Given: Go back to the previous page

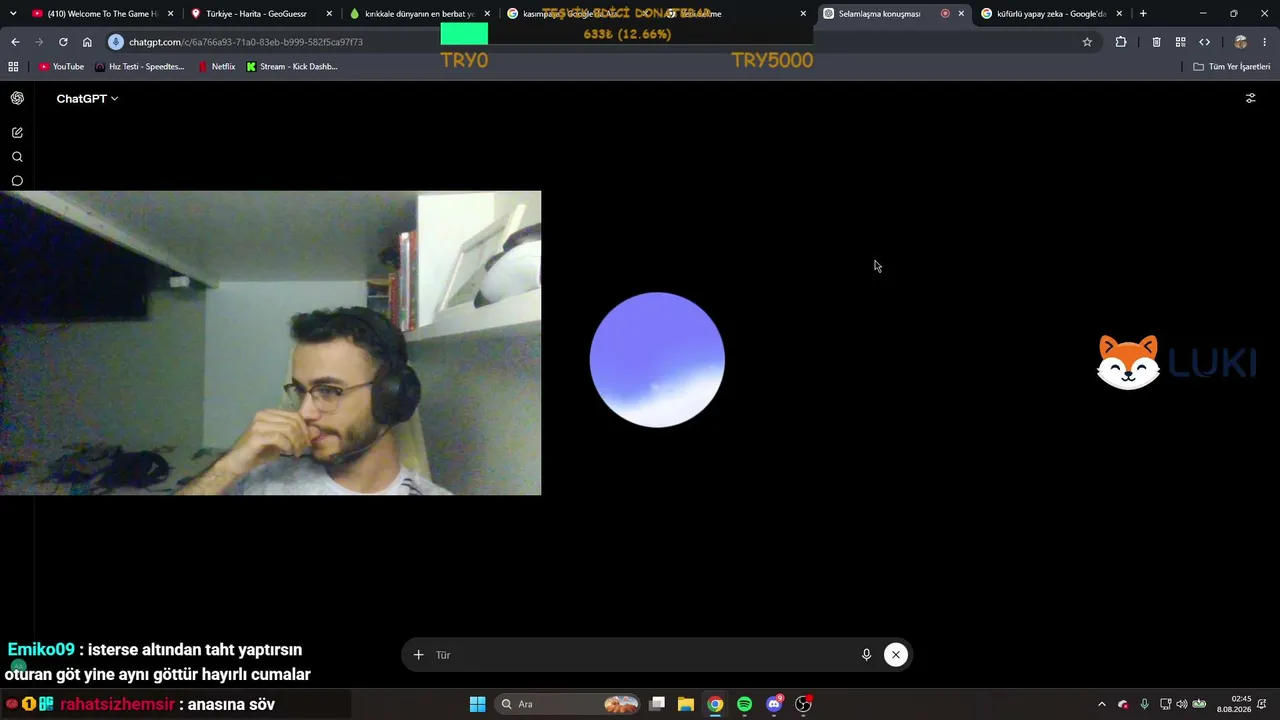Looking at the screenshot, I should click(x=15, y=42).
